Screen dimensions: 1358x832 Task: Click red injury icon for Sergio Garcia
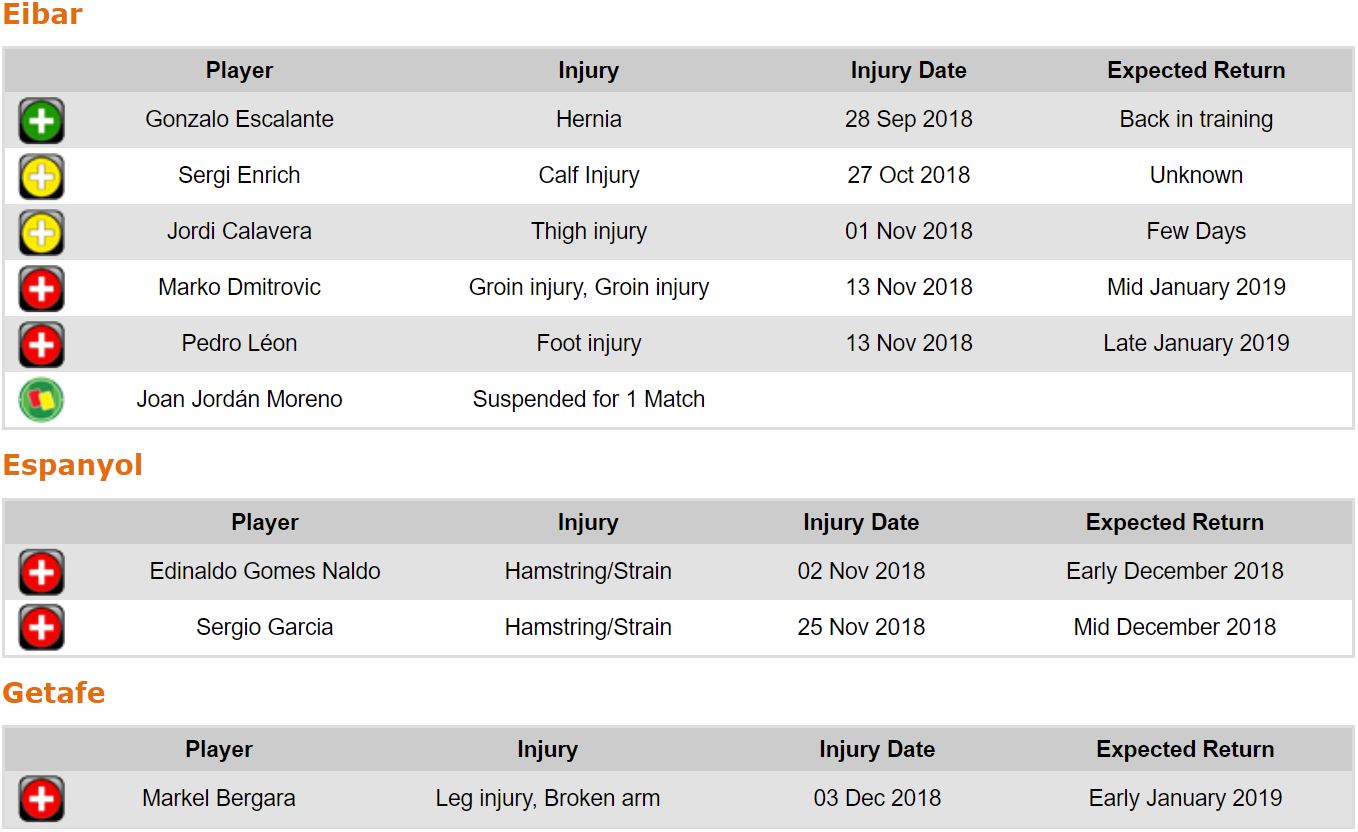point(41,628)
